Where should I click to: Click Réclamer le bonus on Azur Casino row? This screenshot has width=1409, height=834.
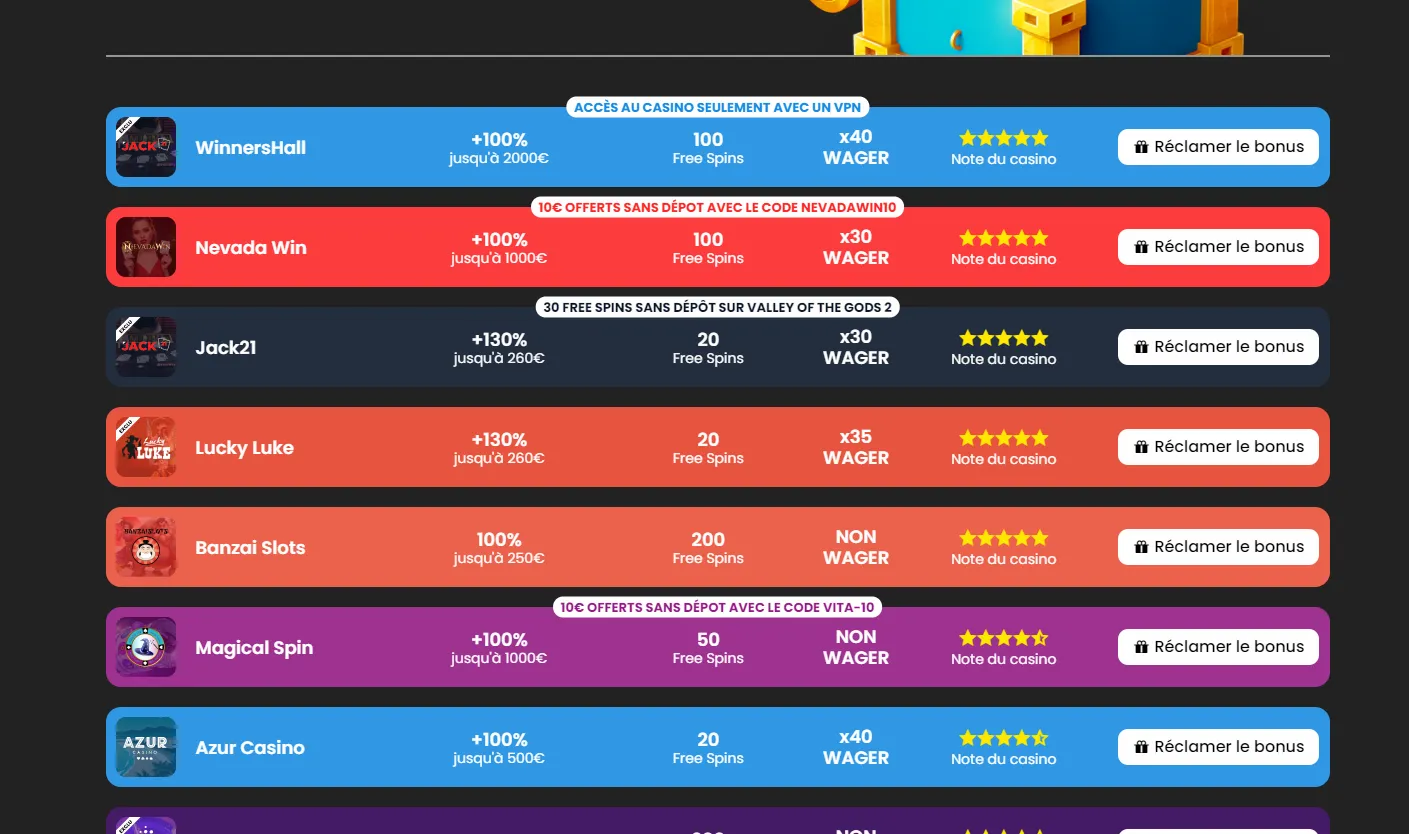point(1218,746)
